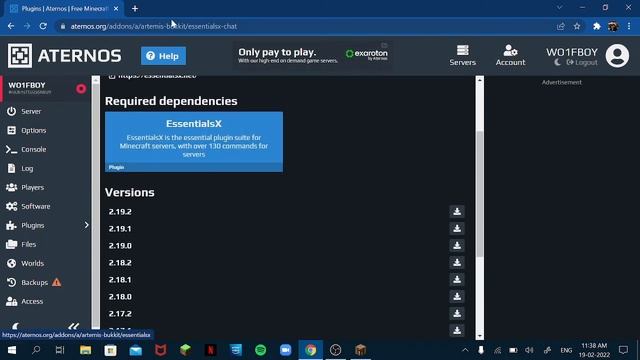Click the main content scrollbar
This screenshot has height=360, width=640.
480,194
